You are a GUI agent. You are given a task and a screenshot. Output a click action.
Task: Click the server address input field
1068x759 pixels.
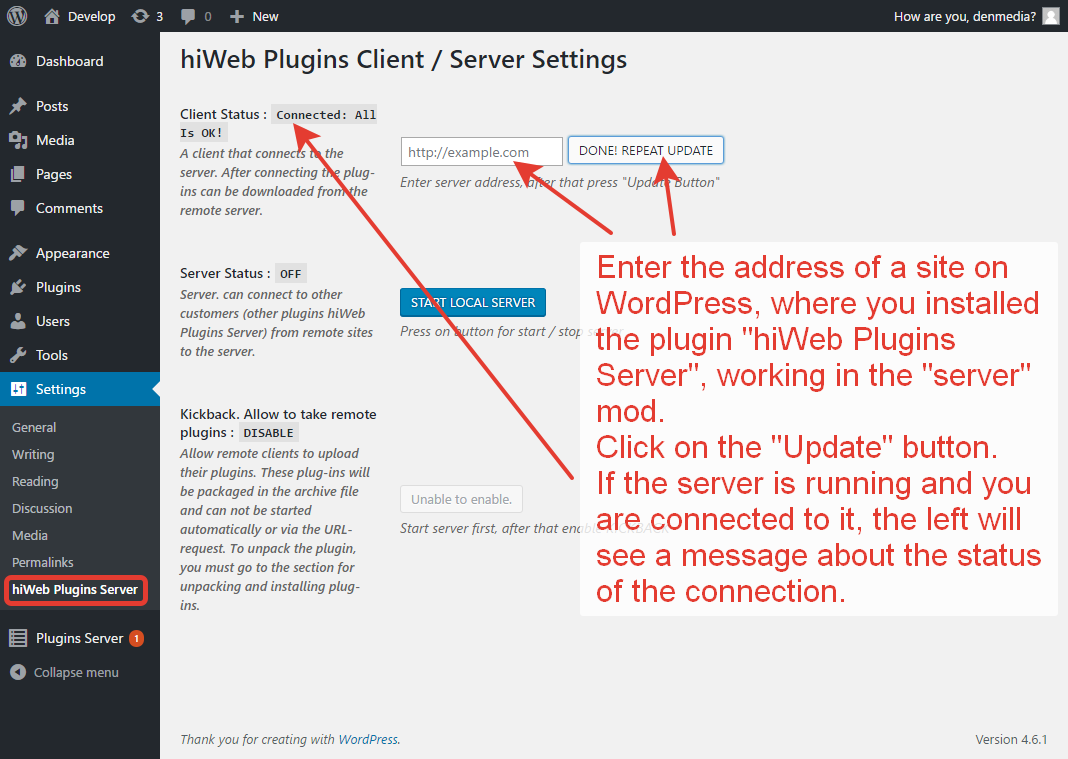[x=482, y=152]
